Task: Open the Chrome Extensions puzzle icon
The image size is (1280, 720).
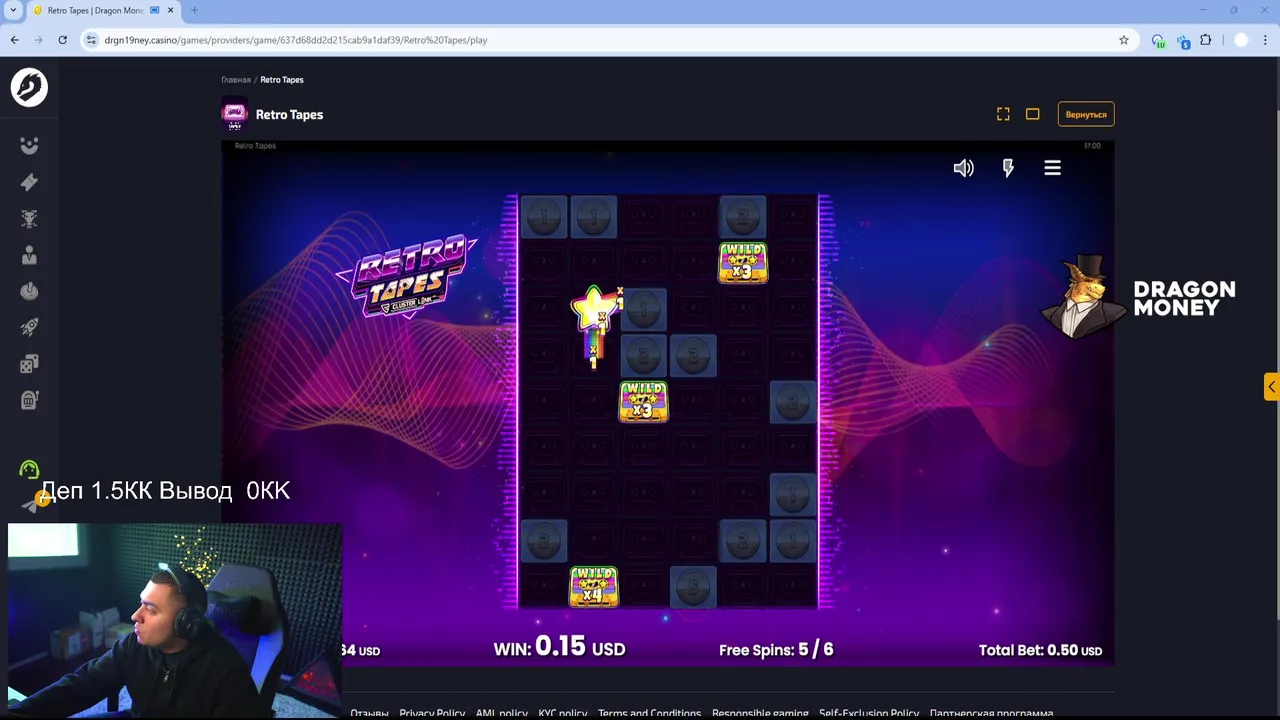Action: [1206, 40]
